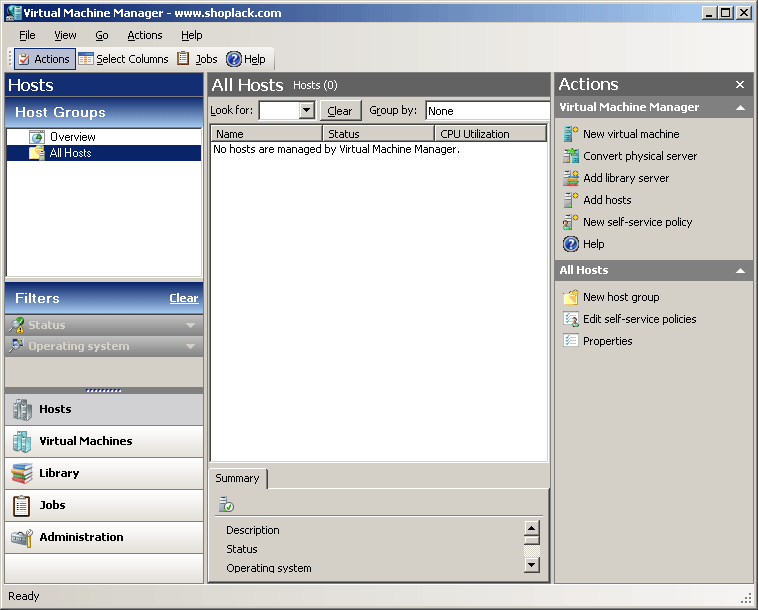
Task: Click the host icon in Summary tab
Action: (x=226, y=504)
